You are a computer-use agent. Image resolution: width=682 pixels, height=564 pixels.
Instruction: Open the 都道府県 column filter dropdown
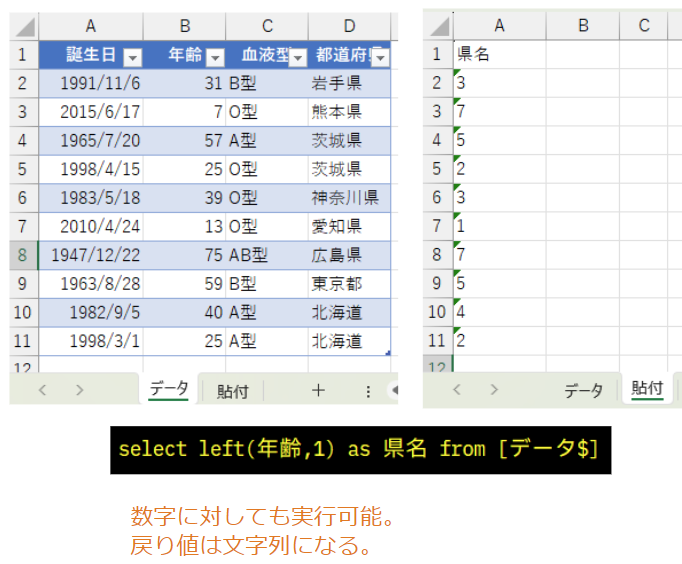[x=381, y=57]
